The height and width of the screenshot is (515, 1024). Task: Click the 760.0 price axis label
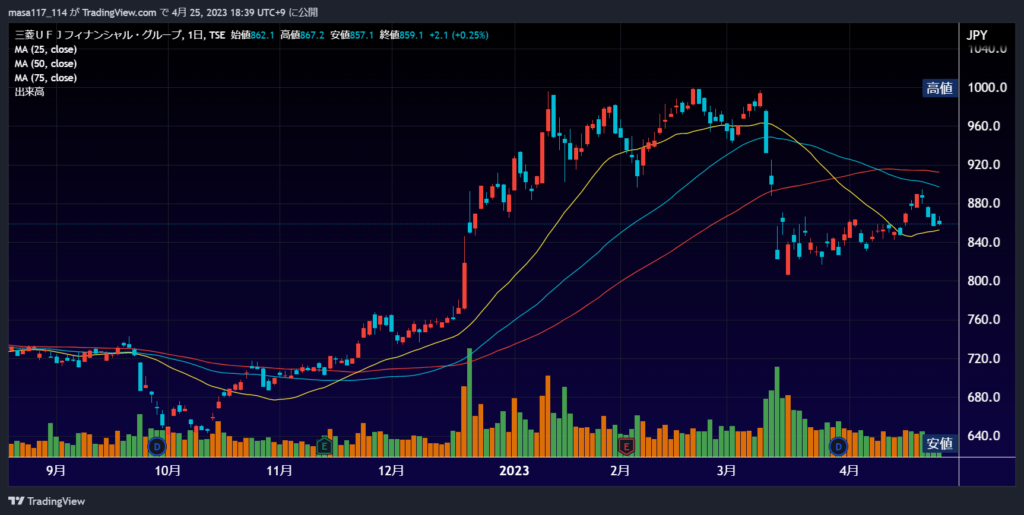point(984,320)
